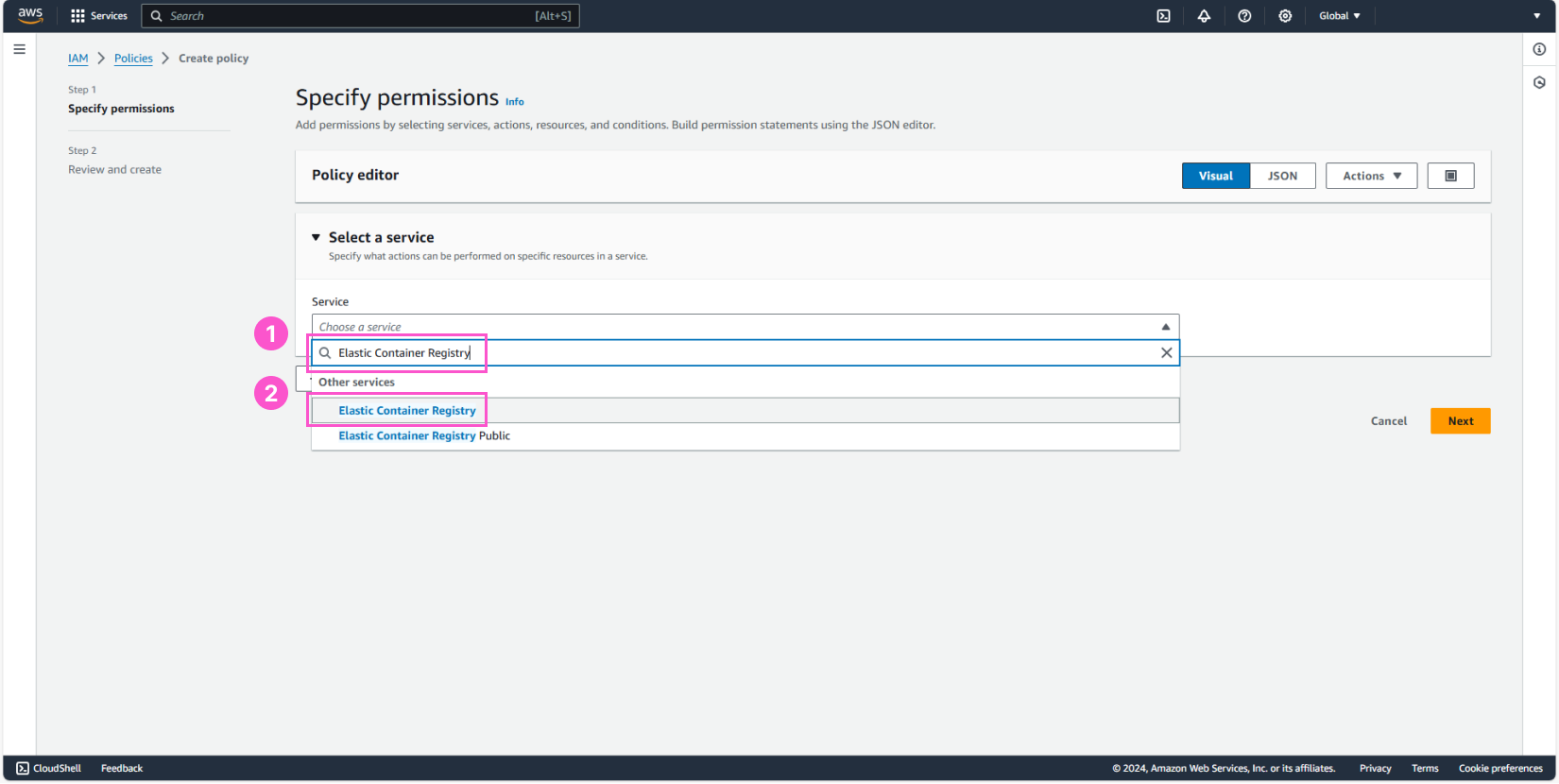Click Step 2 Review and create label
The image size is (1559, 784).
pos(114,170)
